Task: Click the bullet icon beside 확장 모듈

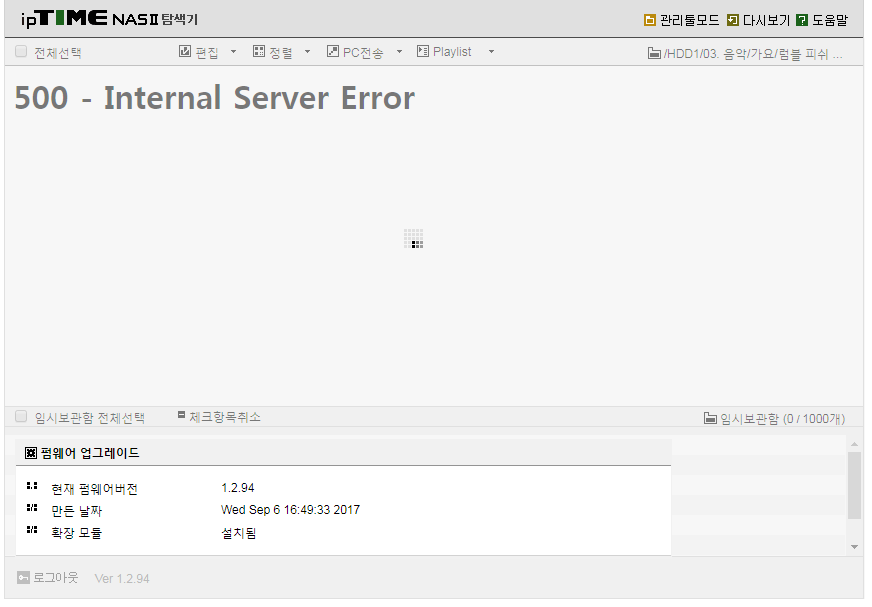Action: (x=32, y=529)
